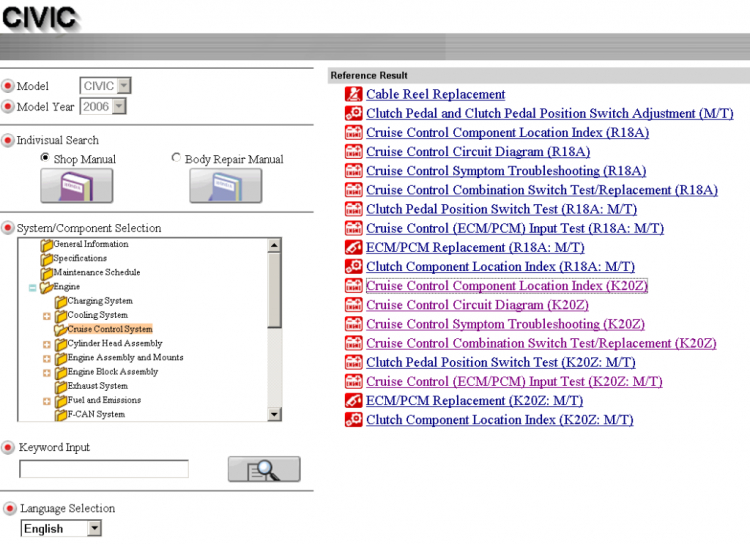Click the icon beside Cable Reel Replacement

[353, 94]
